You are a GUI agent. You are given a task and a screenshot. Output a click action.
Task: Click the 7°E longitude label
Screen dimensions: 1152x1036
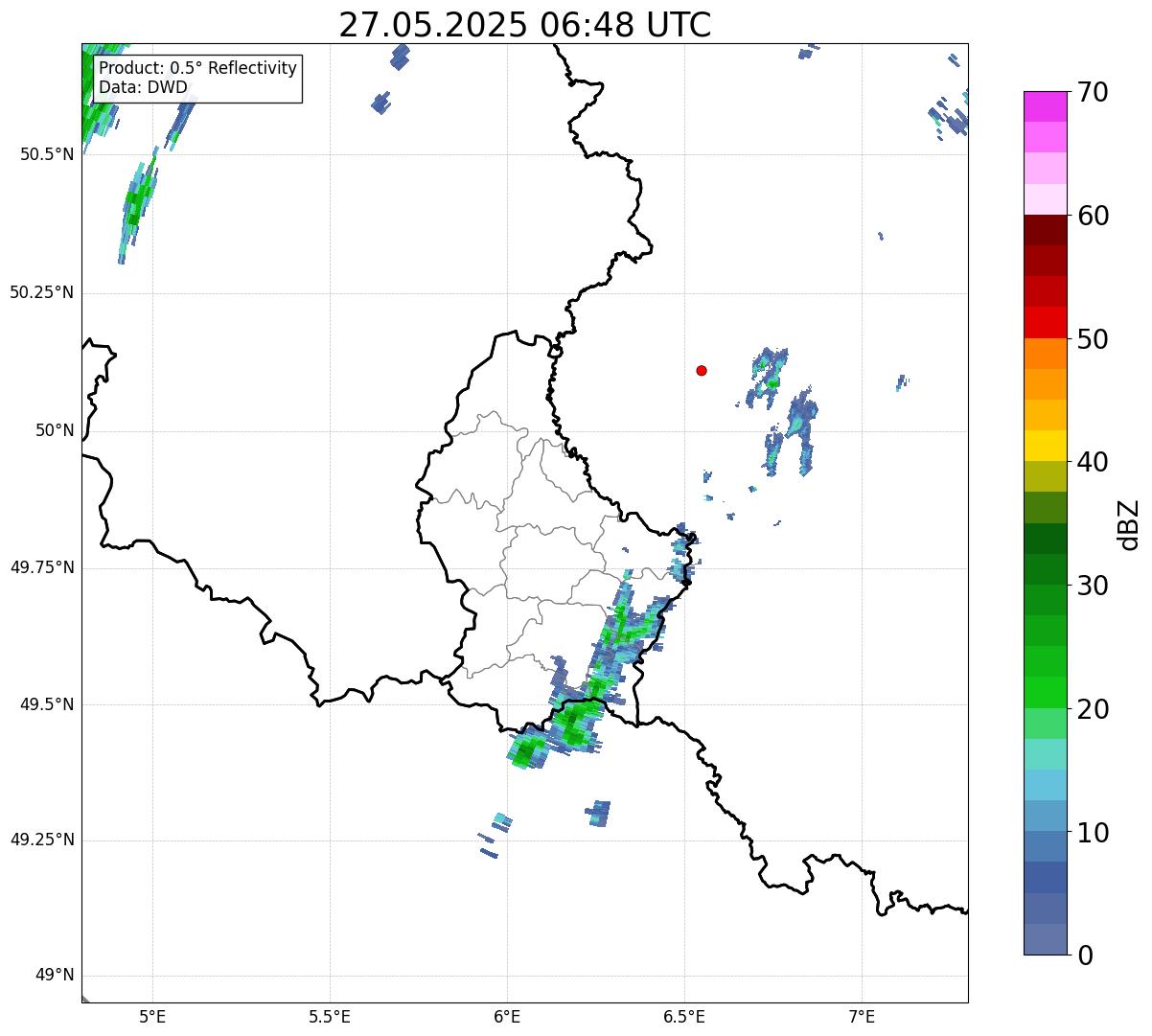[x=862, y=1016]
